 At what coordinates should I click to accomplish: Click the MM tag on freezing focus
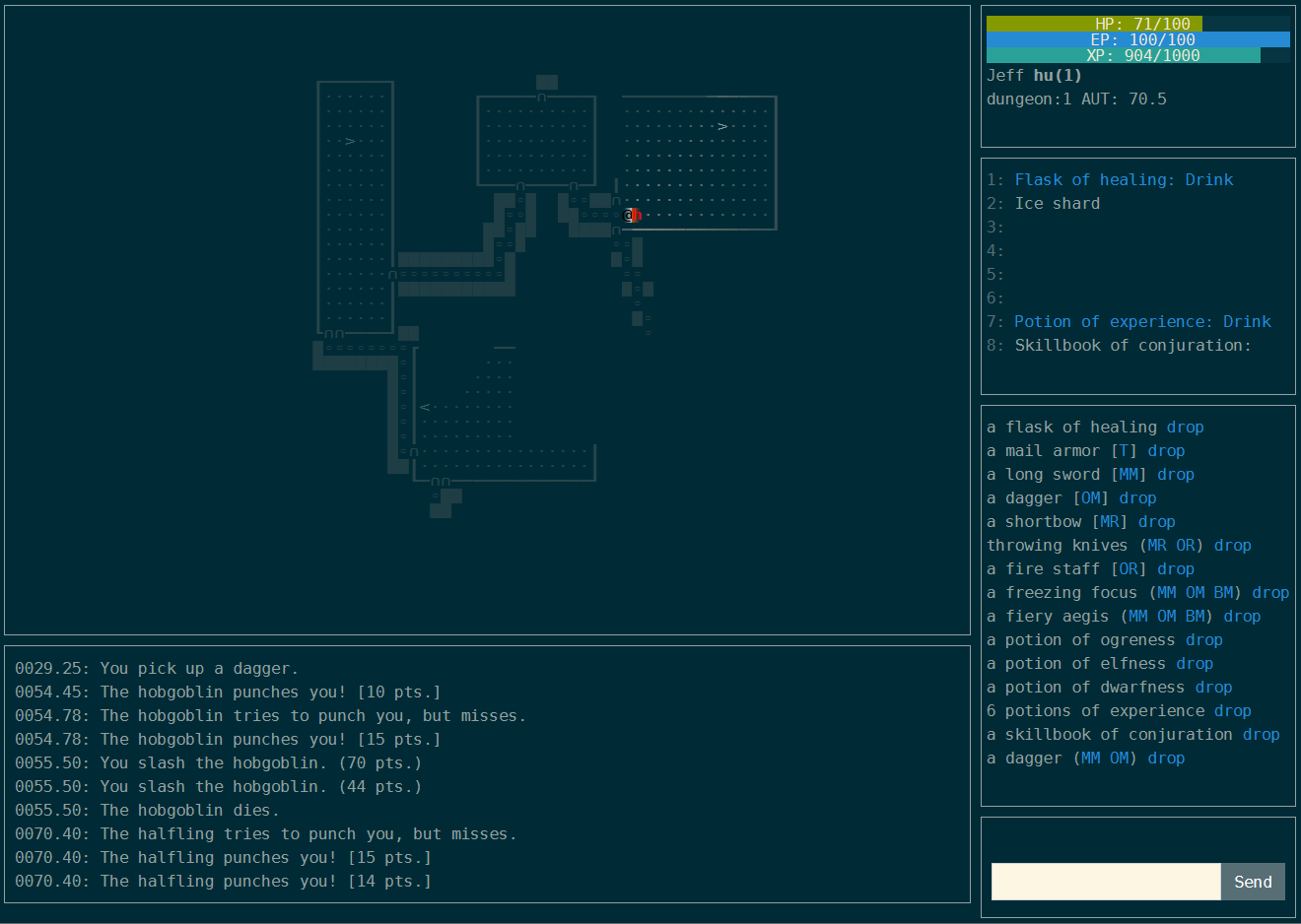pos(1166,592)
